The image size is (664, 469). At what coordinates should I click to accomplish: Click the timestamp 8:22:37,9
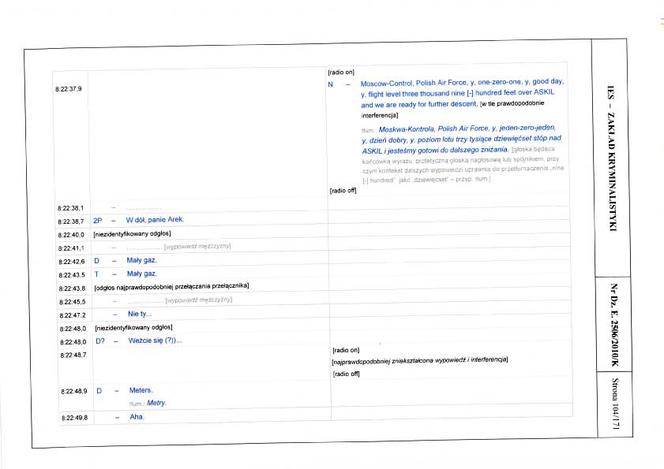pyautogui.click(x=69, y=89)
